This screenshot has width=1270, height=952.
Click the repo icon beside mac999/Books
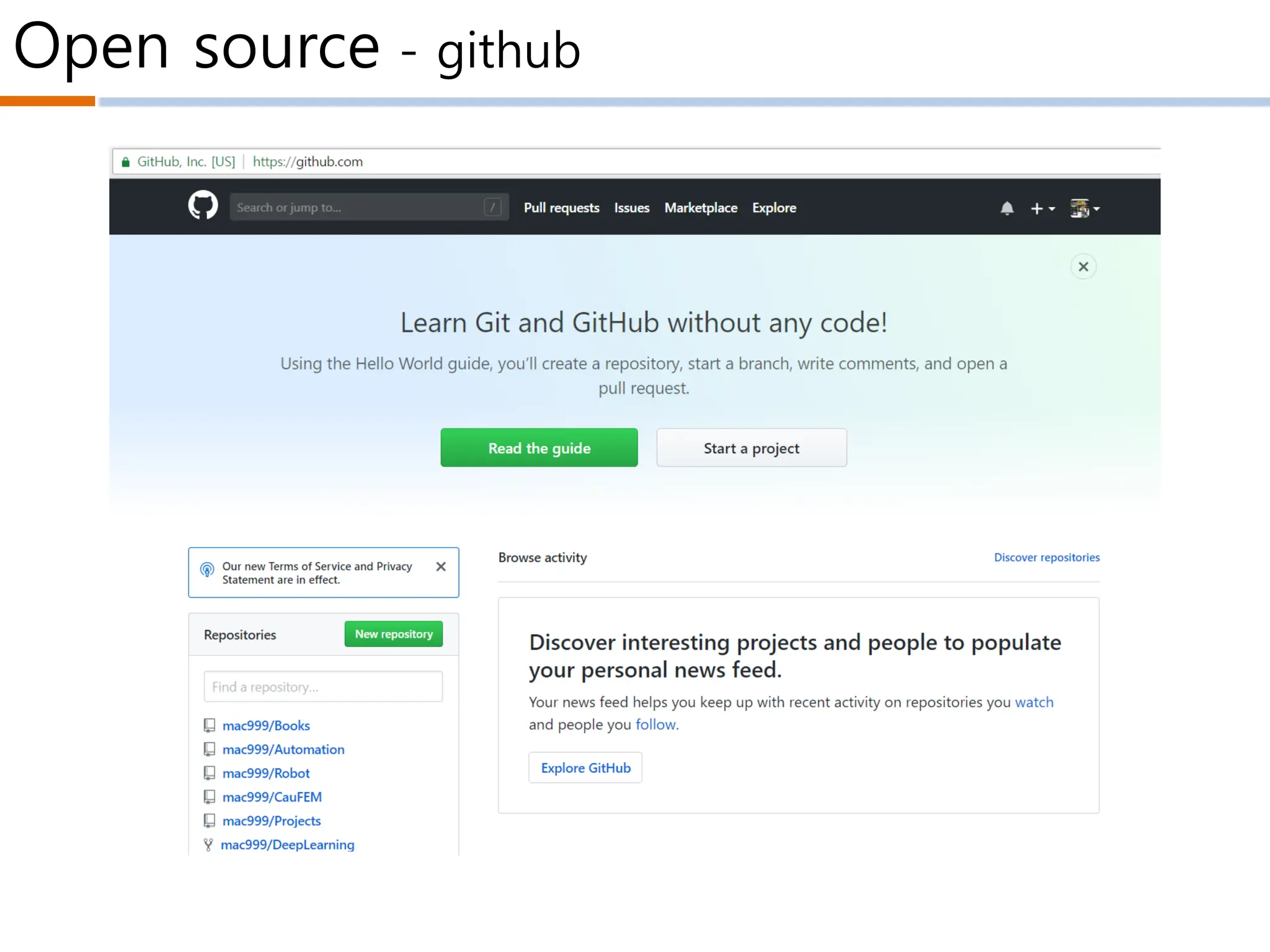tap(210, 725)
